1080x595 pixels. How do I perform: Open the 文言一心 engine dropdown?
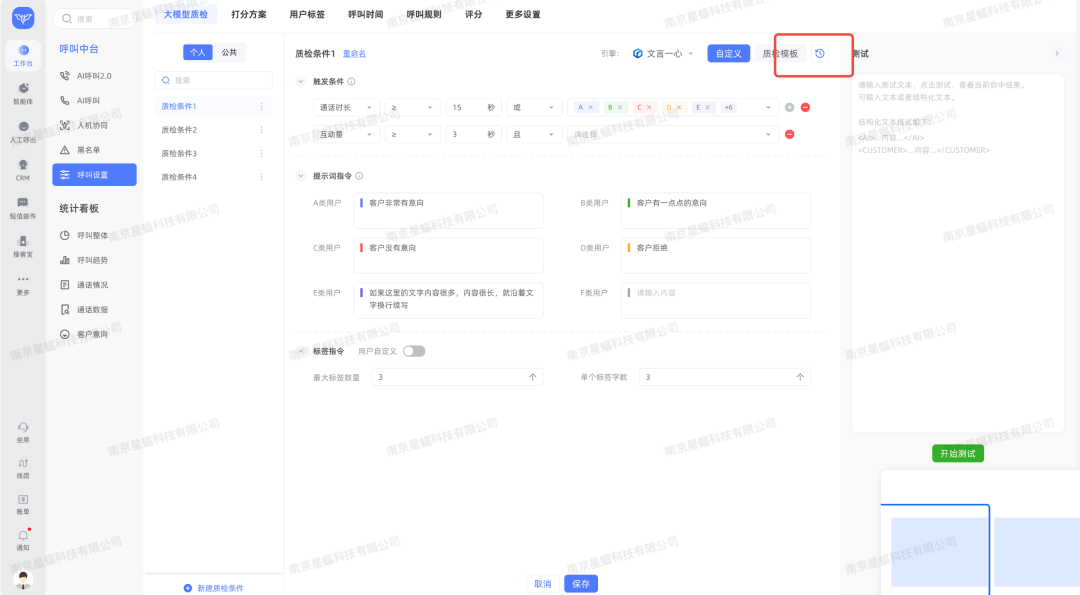point(664,54)
